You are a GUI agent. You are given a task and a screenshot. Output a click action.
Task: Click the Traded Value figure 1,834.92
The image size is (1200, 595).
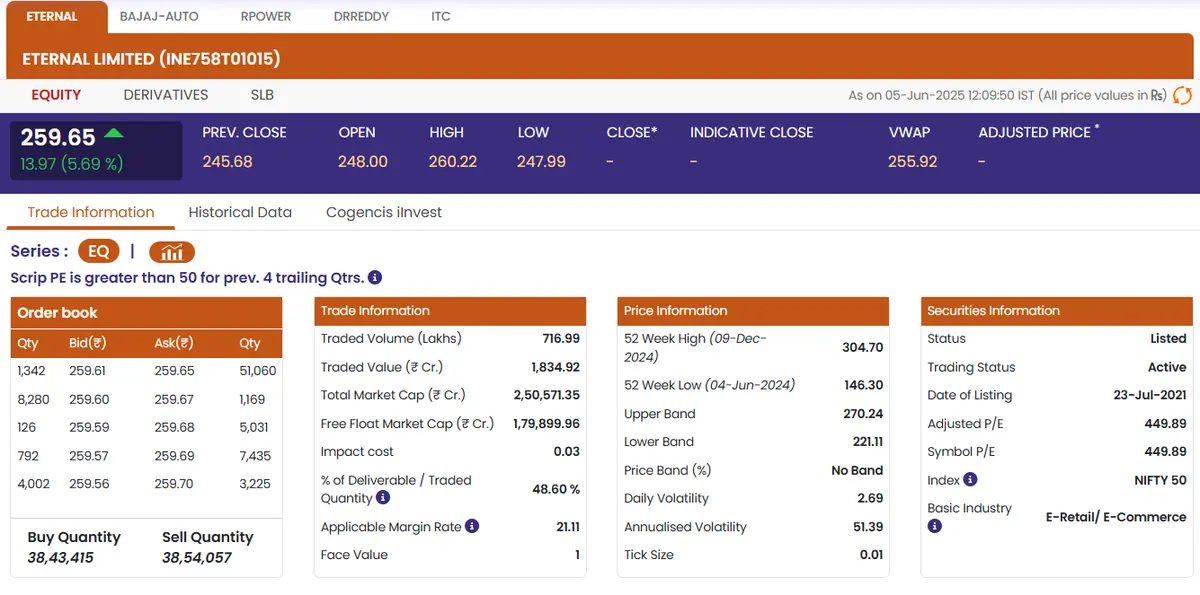pos(555,367)
